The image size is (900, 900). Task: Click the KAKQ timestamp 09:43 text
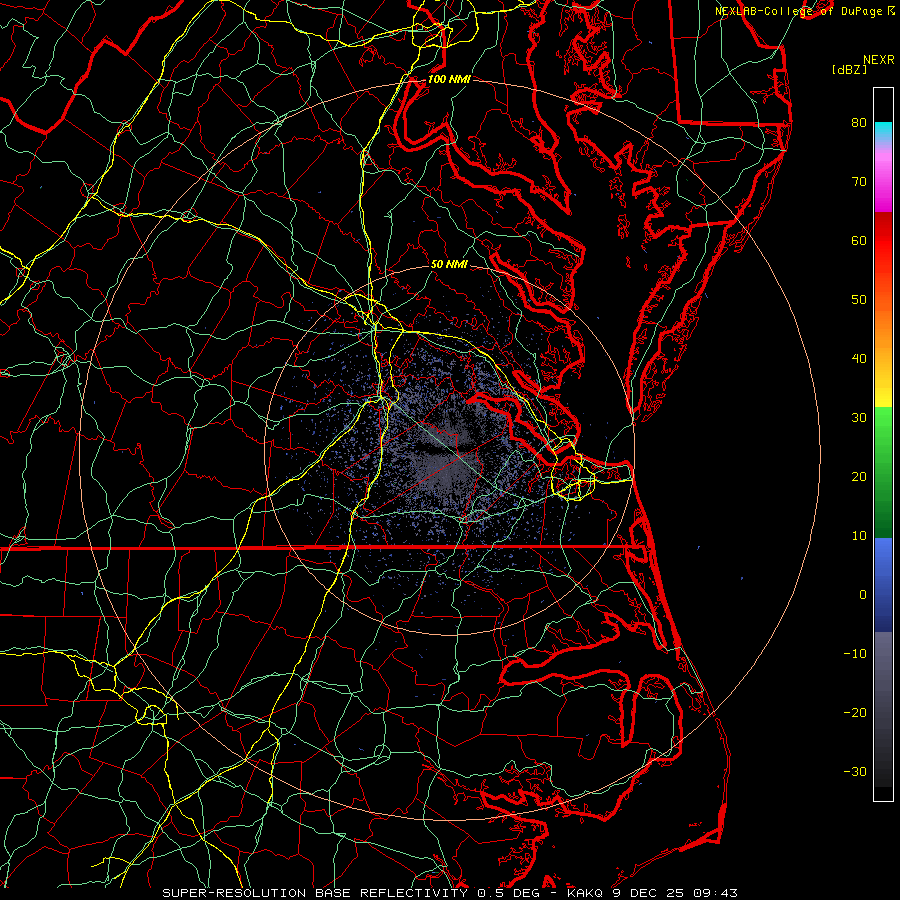point(717,892)
